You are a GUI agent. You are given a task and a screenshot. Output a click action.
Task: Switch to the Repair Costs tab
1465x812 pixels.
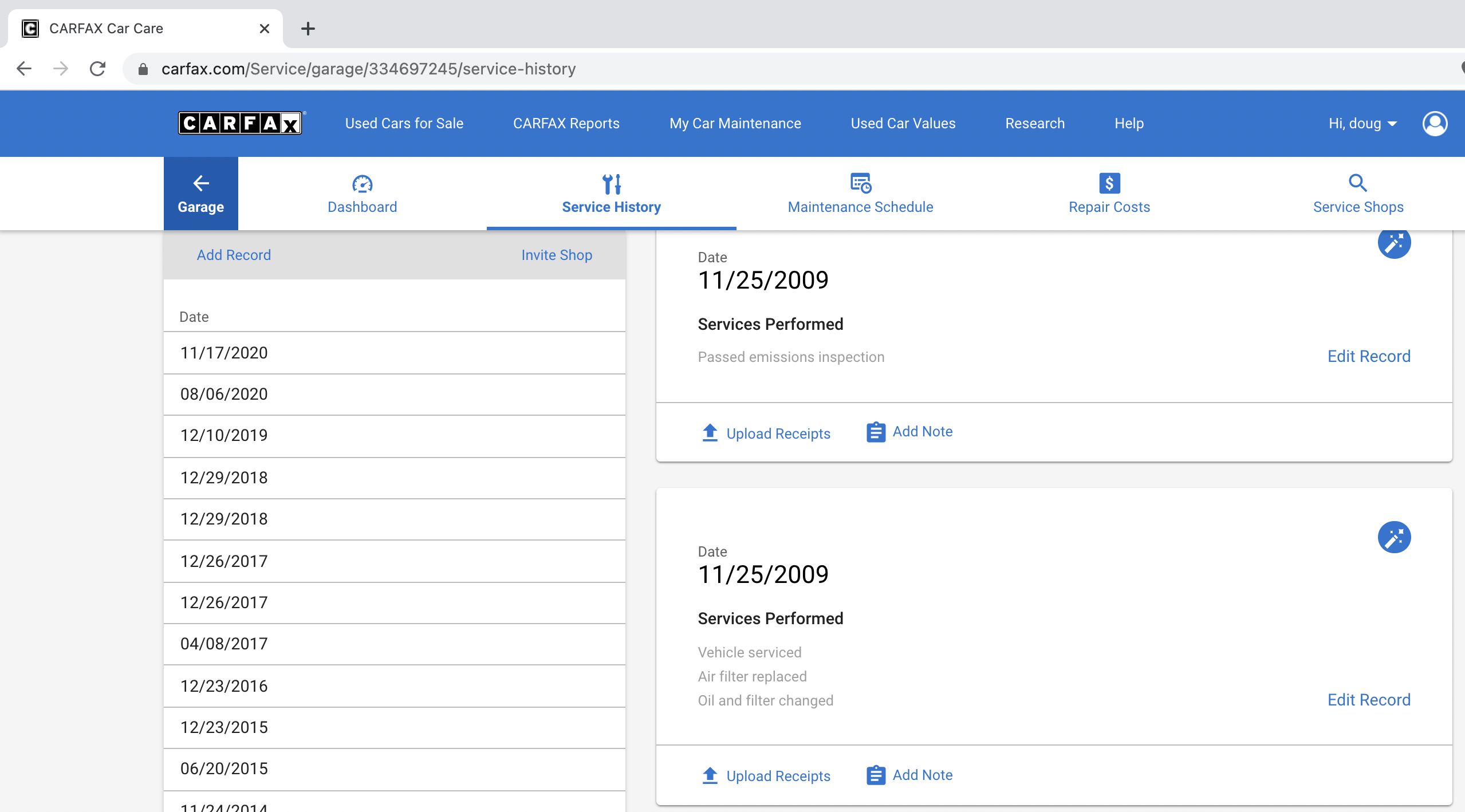[x=1109, y=194]
